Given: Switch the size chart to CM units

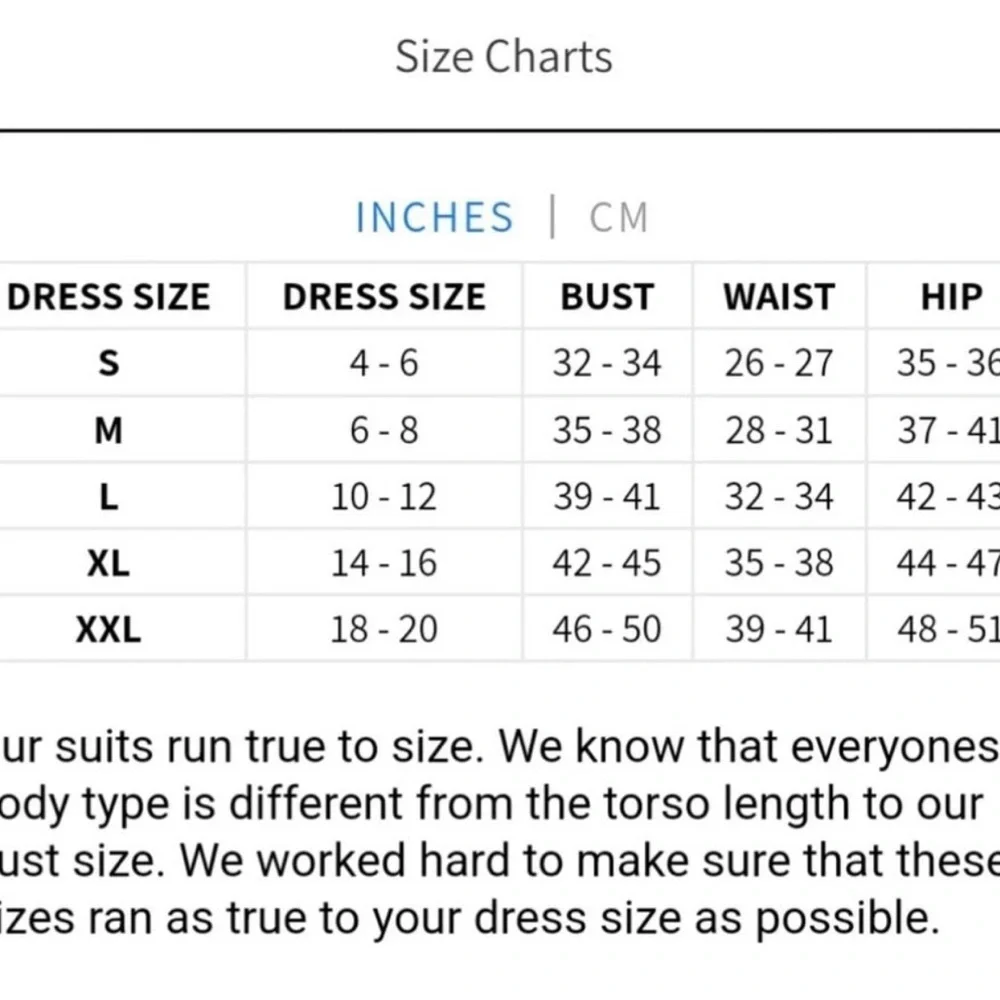Looking at the screenshot, I should pos(618,217).
